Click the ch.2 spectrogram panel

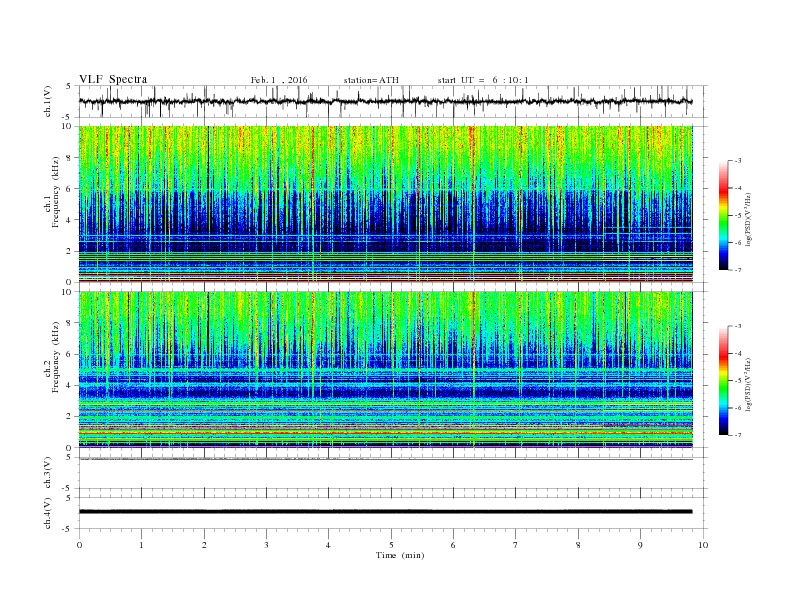(386, 369)
